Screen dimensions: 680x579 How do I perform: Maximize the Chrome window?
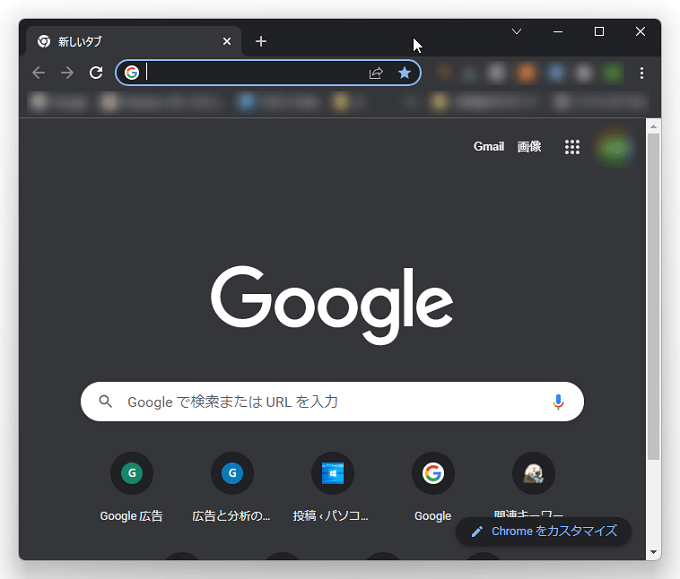click(599, 32)
